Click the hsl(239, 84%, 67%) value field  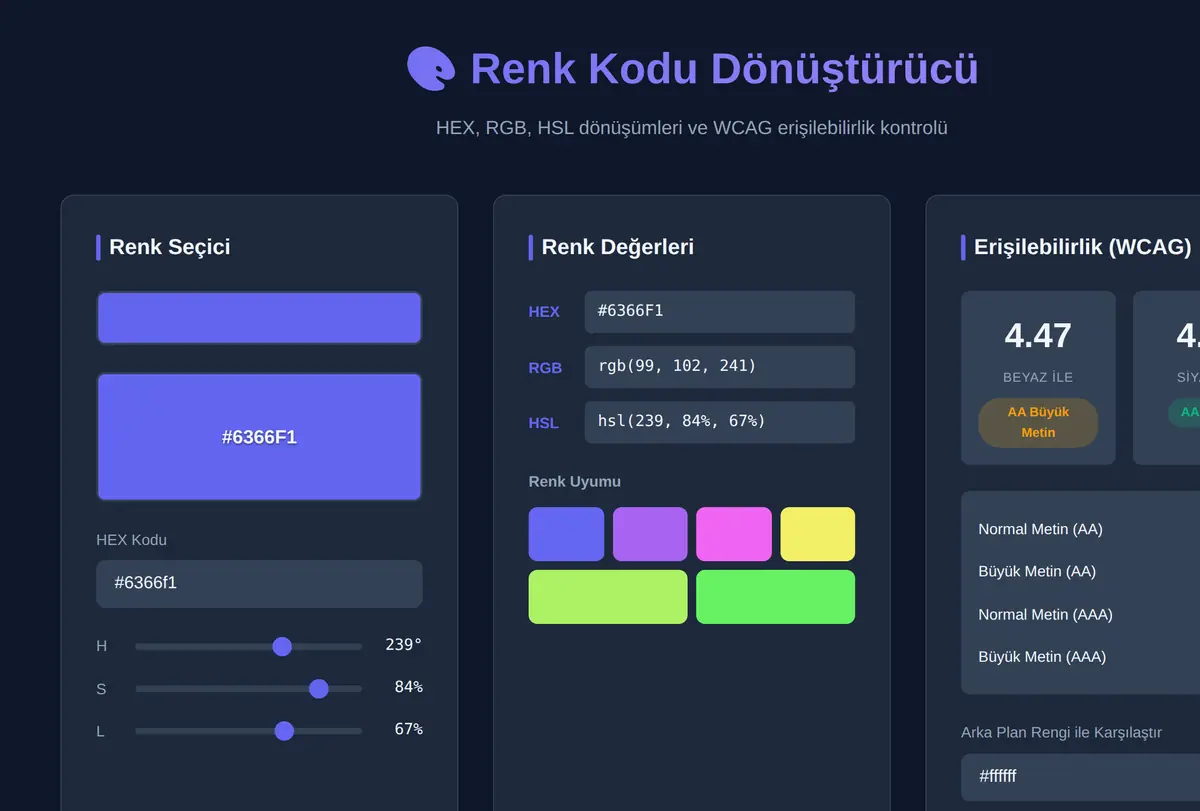(x=720, y=422)
